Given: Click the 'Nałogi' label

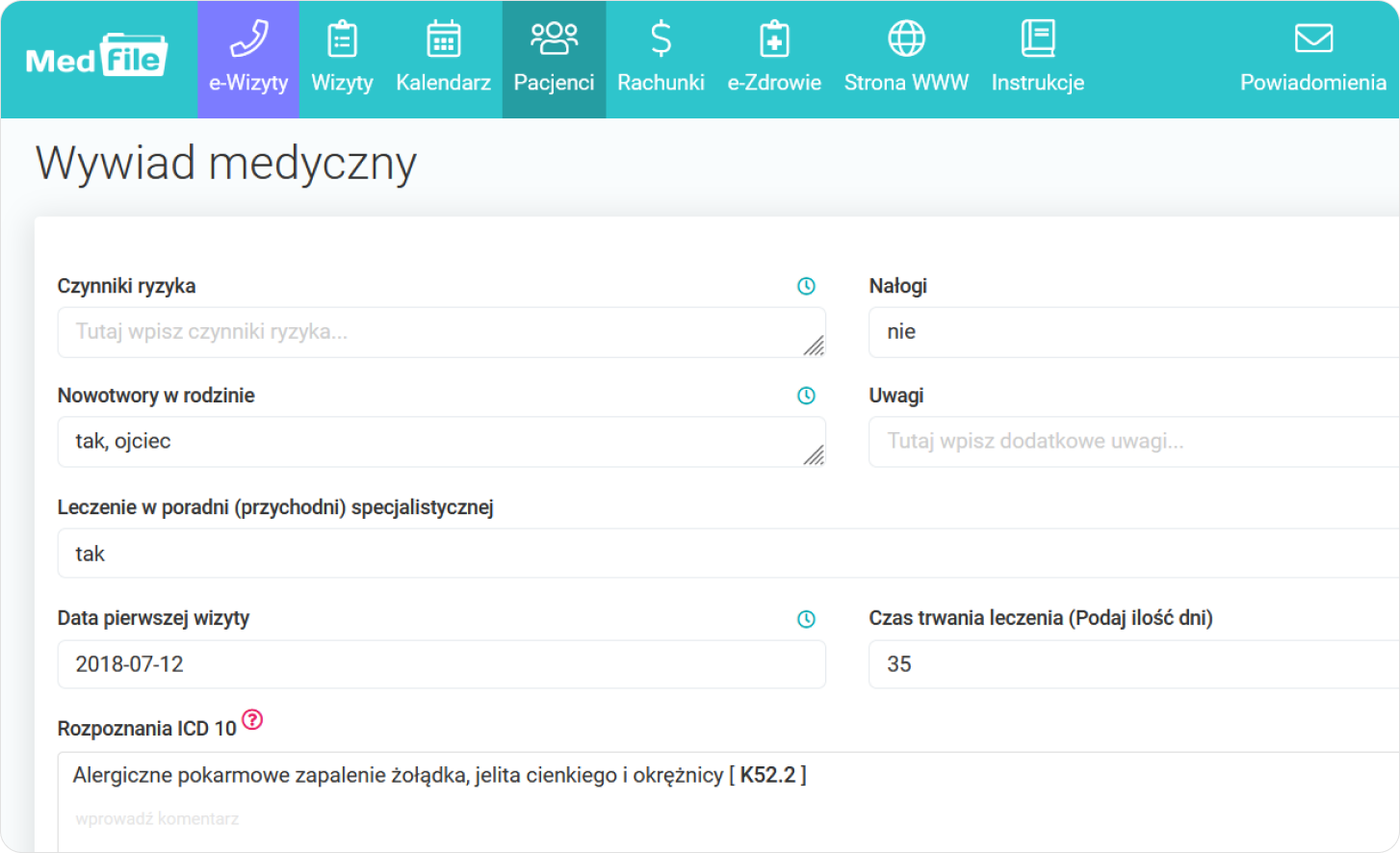Looking at the screenshot, I should click(x=897, y=286).
